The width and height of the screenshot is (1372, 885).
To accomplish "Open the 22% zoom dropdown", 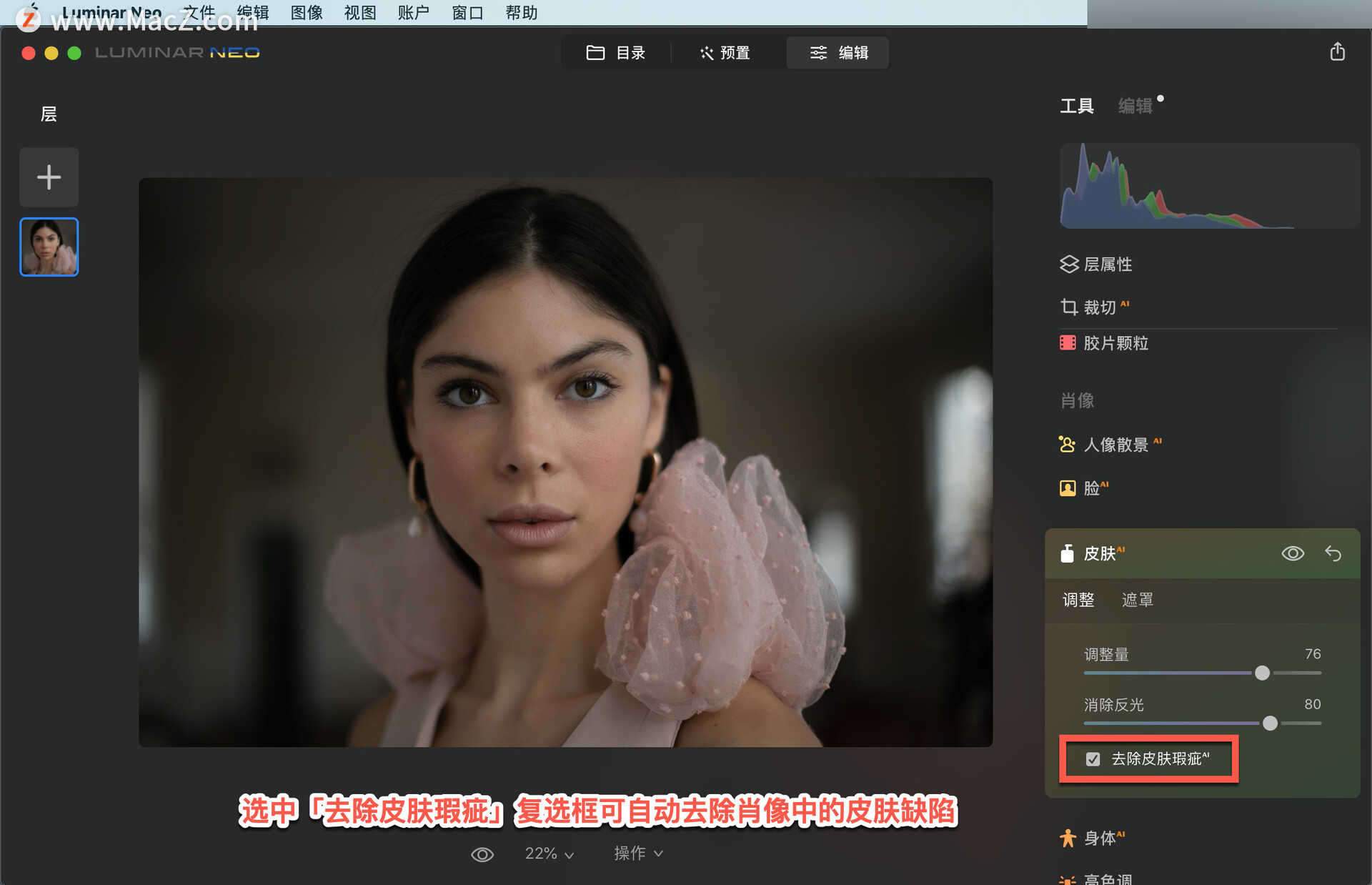I will point(549,854).
